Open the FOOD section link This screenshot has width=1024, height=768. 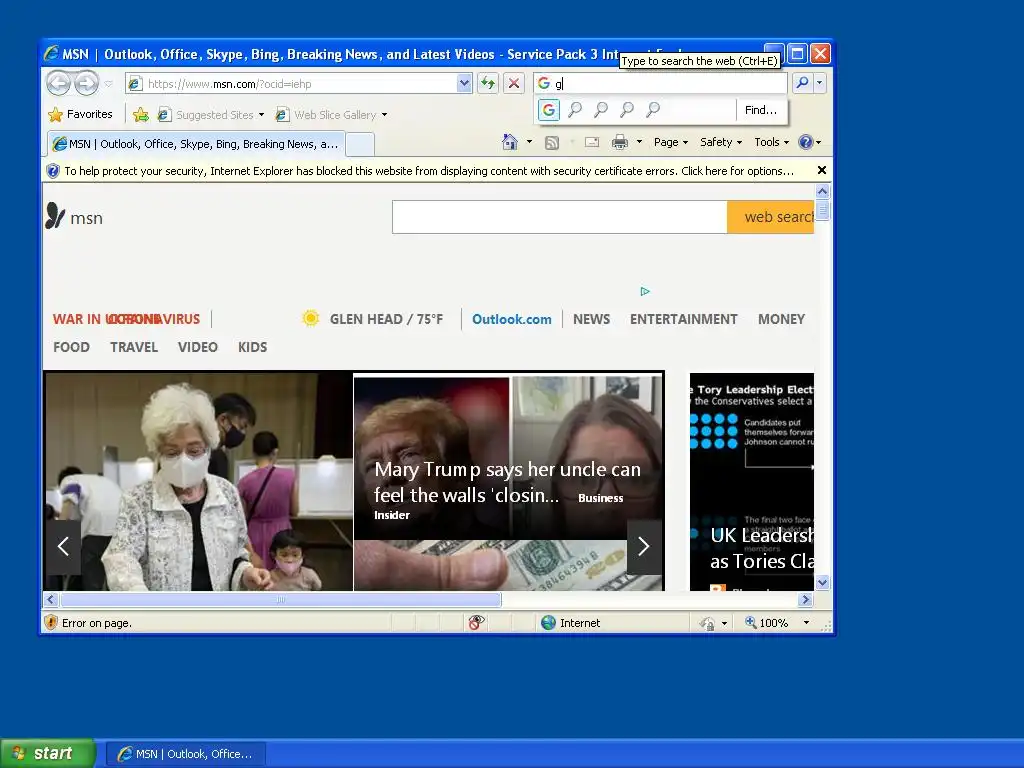tap(71, 347)
